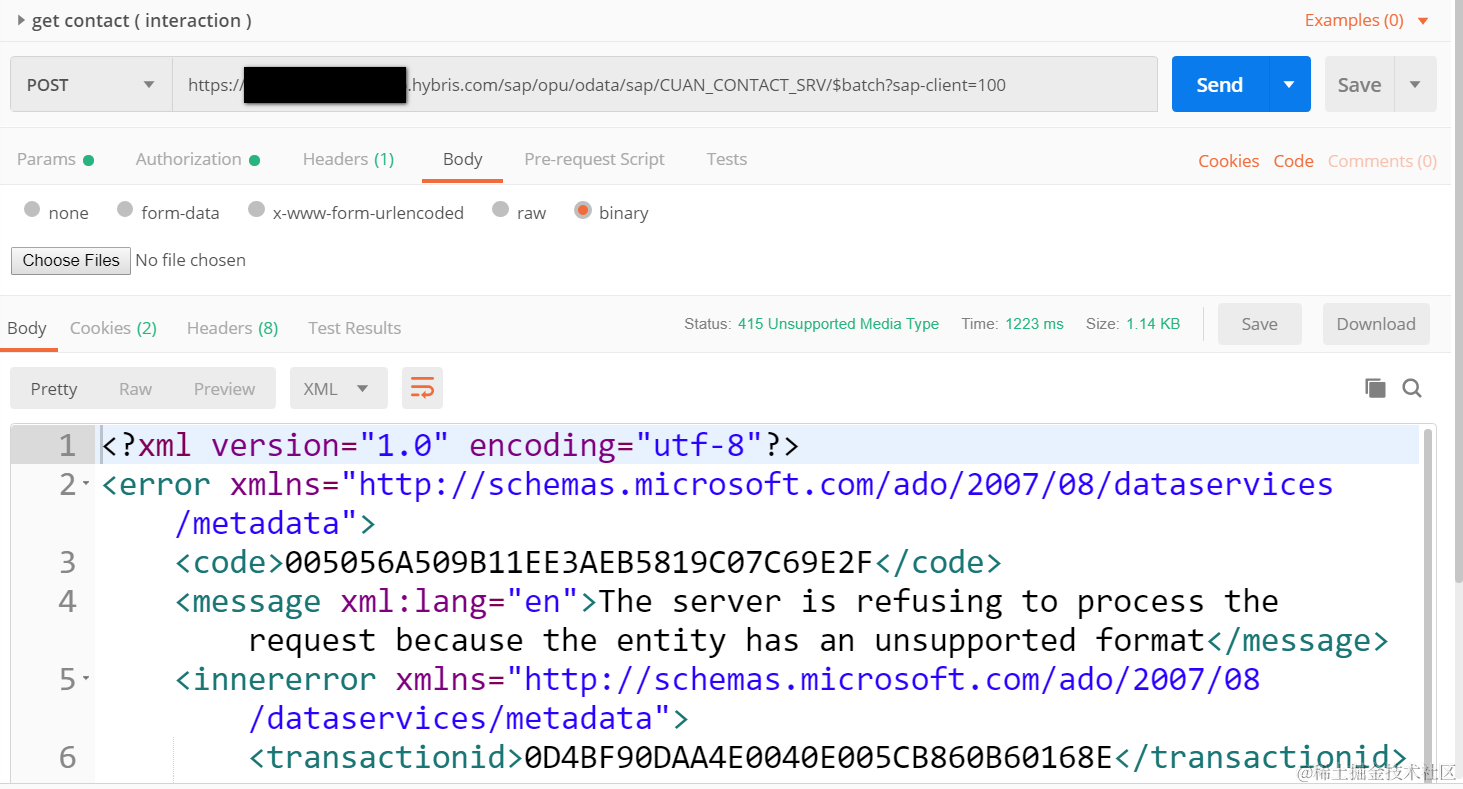The image size is (1463, 789).
Task: Open search in response body
Action: click(x=1412, y=388)
